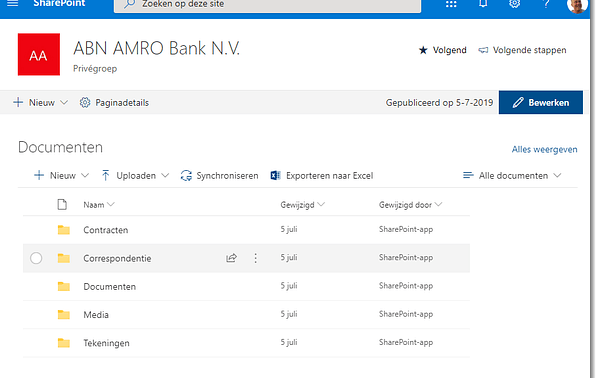Click the Uploaden arrow icon

click(106, 175)
